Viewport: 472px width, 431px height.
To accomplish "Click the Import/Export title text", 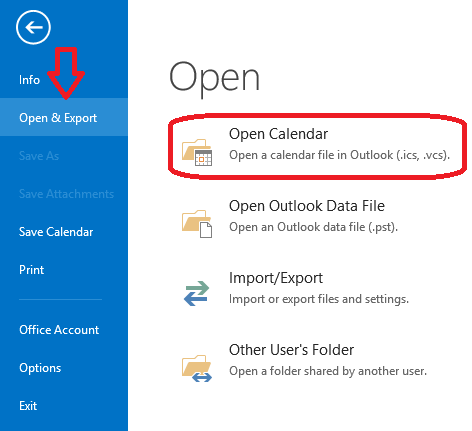I will 276,278.
